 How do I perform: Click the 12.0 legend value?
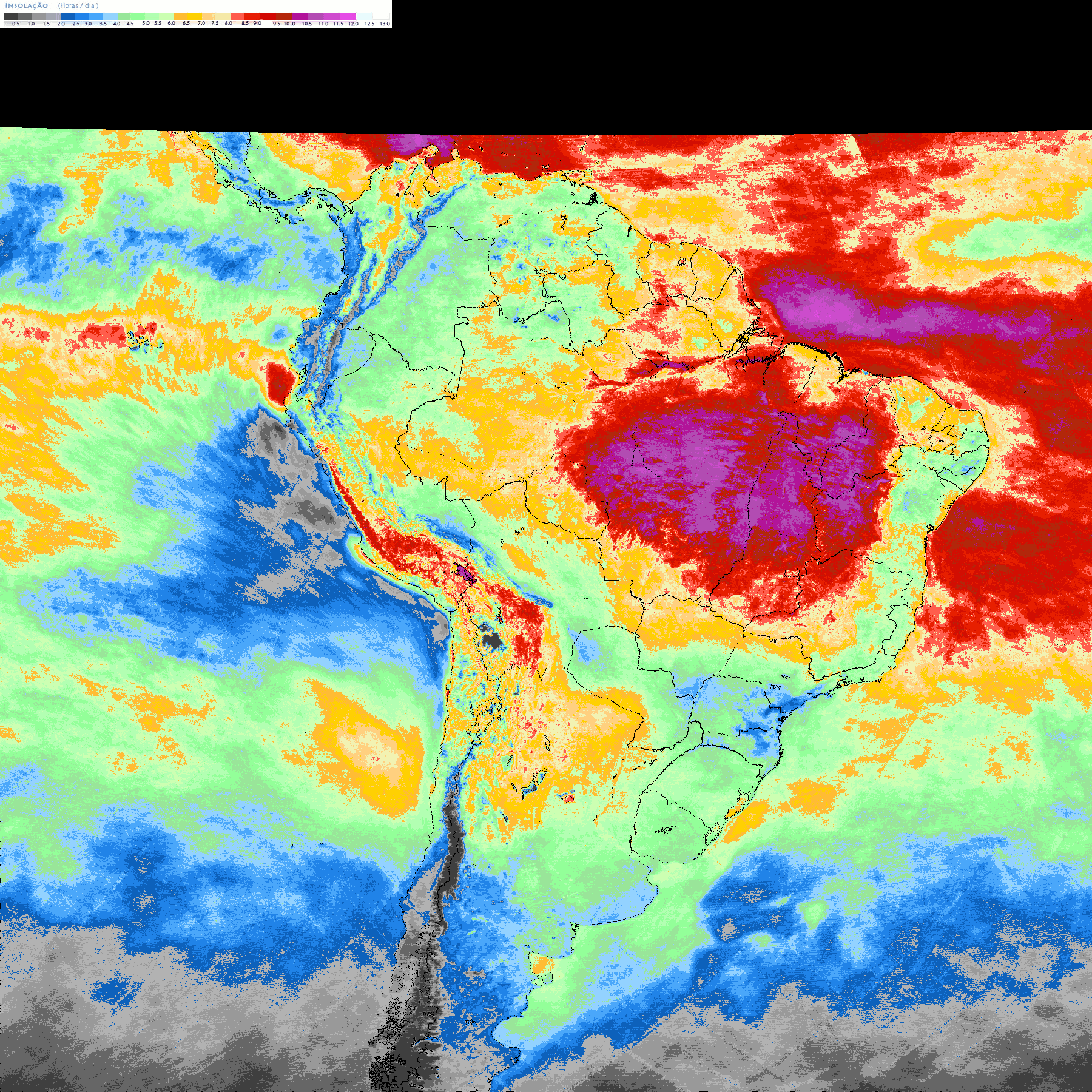pos(353,24)
